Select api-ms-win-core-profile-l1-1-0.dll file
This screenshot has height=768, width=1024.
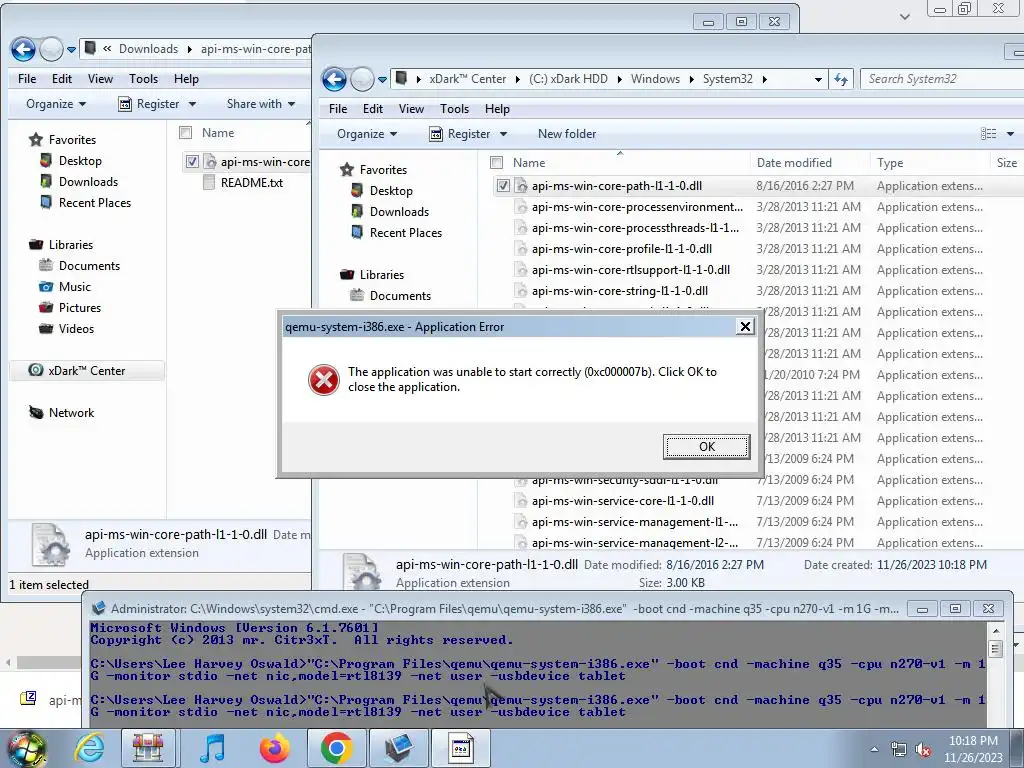622,249
